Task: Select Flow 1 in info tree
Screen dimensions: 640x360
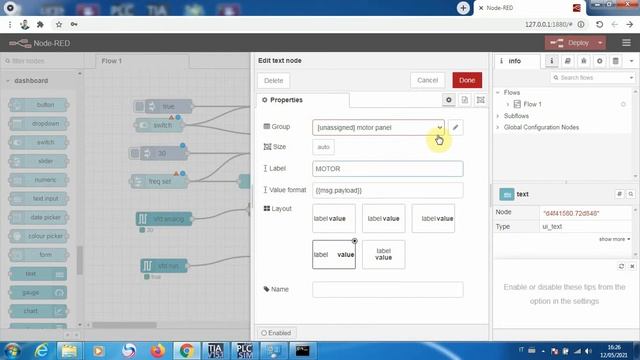Action: click(x=532, y=104)
